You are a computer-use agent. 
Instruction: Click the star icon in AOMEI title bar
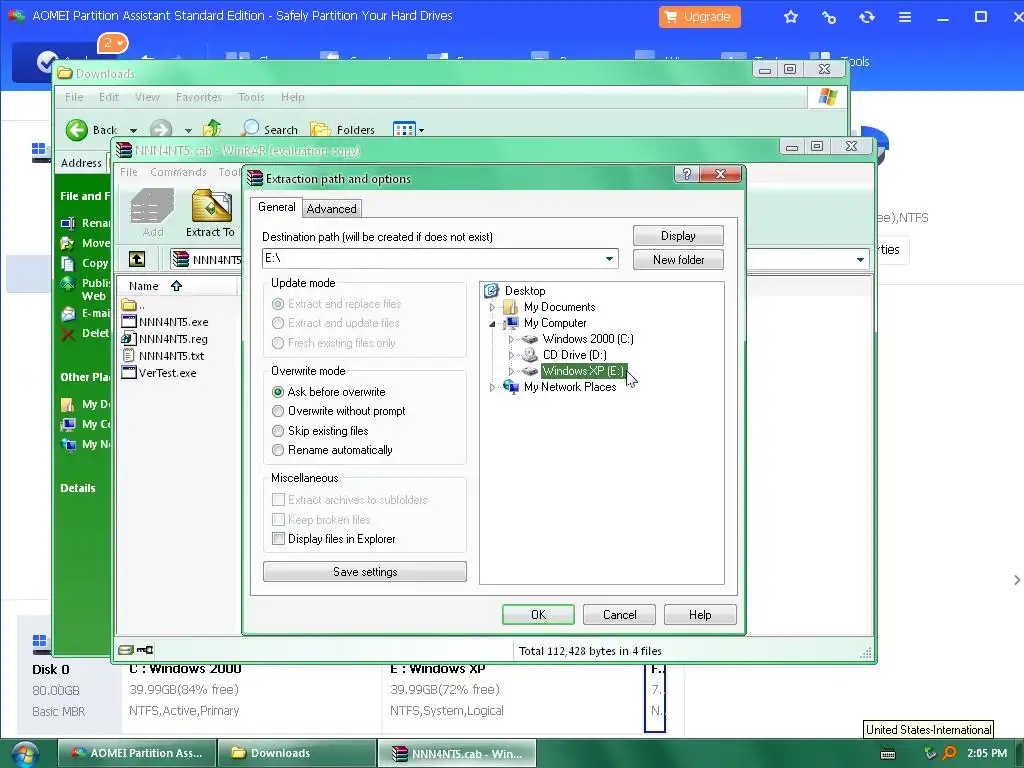pyautogui.click(x=791, y=17)
